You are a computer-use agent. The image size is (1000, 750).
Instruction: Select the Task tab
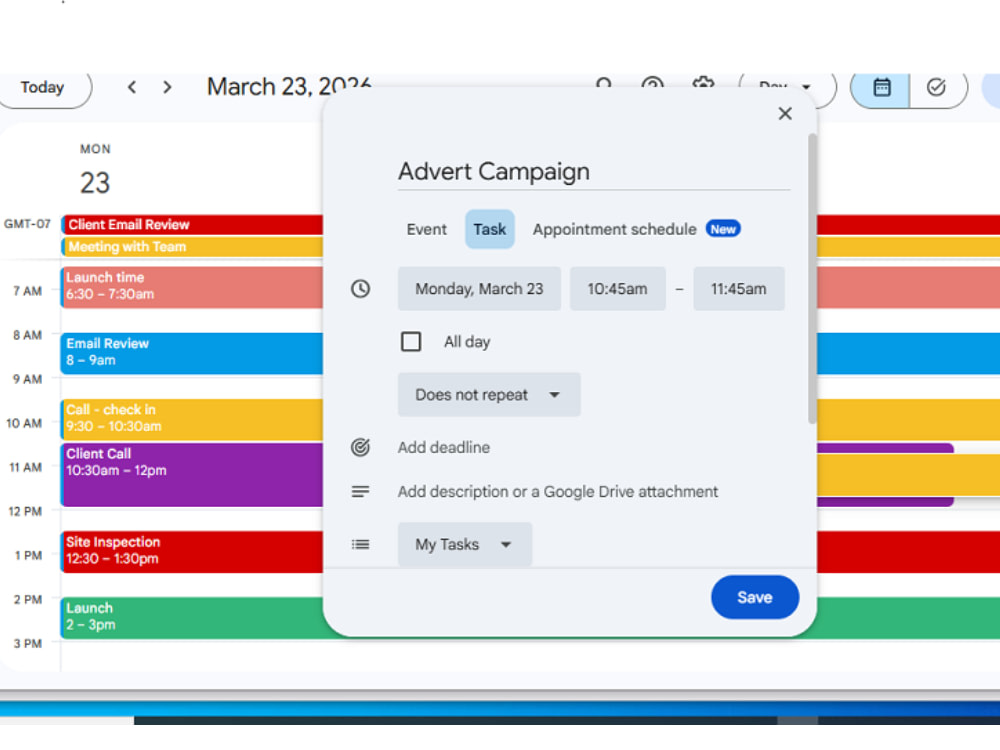pyautogui.click(x=490, y=230)
